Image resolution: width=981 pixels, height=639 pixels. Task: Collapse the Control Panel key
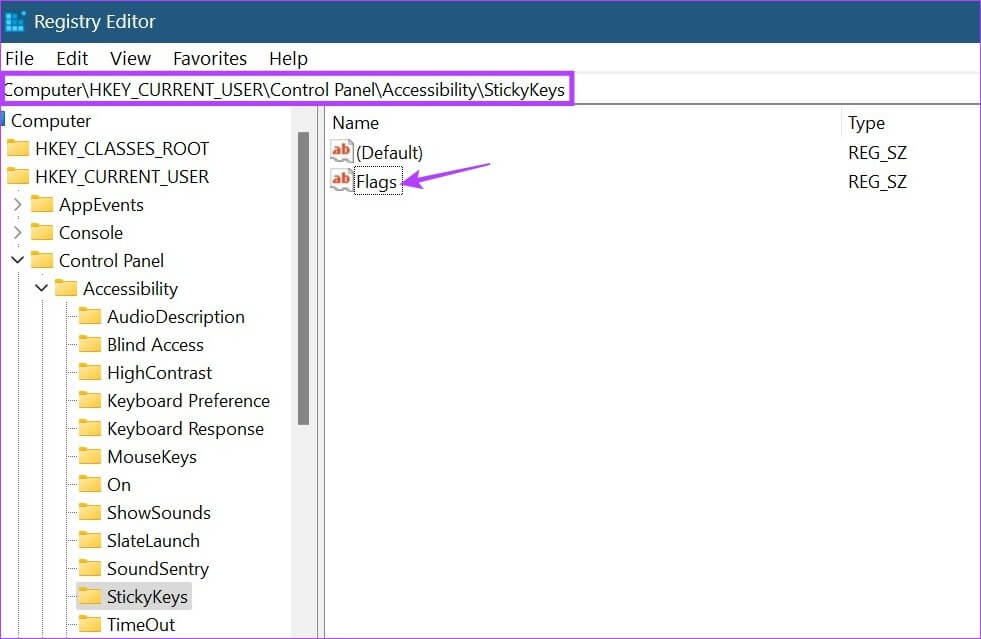17,260
